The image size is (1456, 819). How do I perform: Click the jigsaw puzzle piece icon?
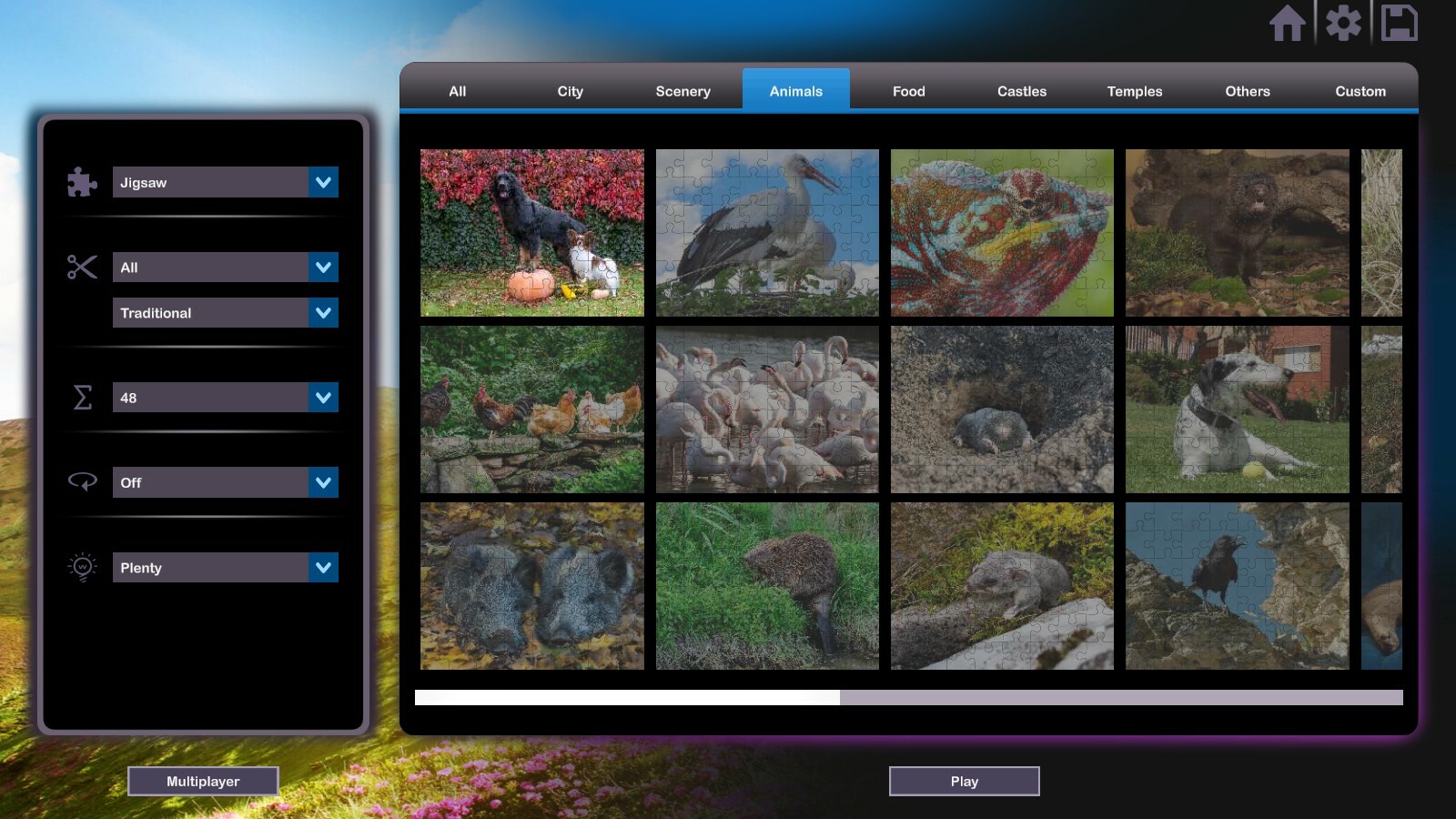coord(81,182)
